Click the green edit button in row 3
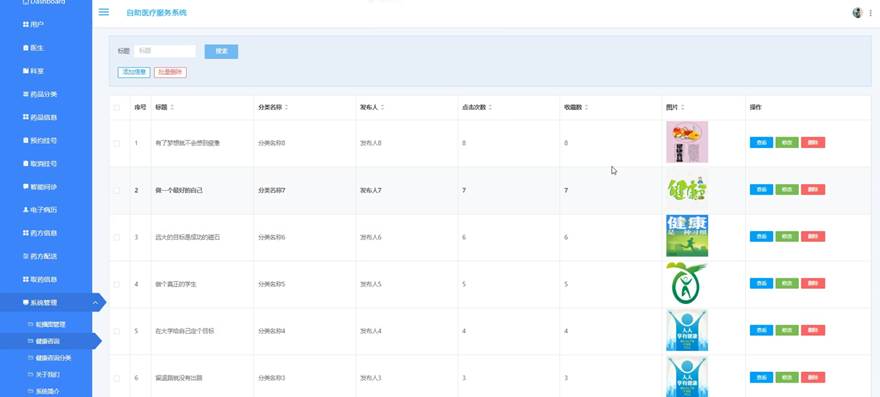The image size is (880, 397). (x=787, y=236)
